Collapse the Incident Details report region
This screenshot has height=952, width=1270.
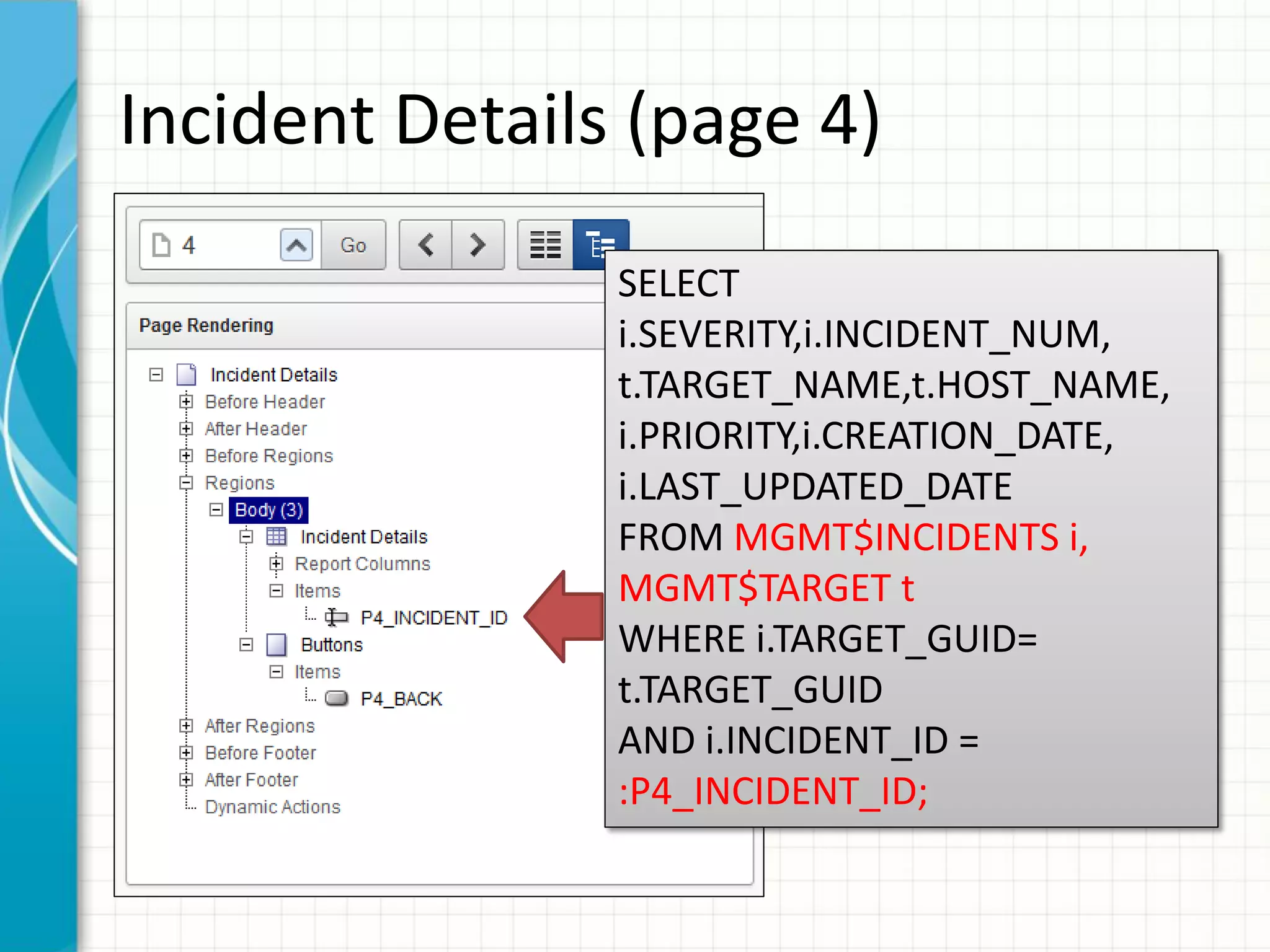(x=246, y=537)
